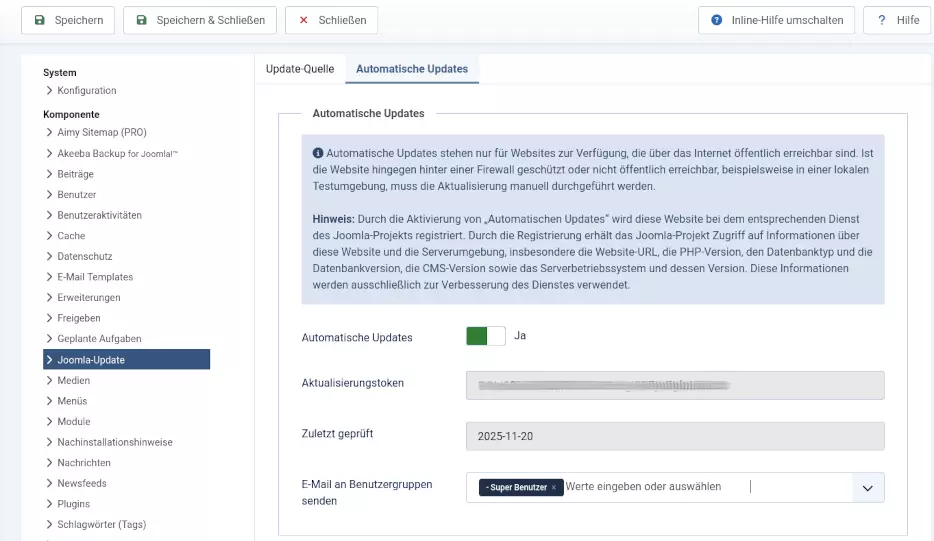This screenshot has height=541, width=934.
Task: Select Benutzer in the component list
Action: (x=76, y=194)
